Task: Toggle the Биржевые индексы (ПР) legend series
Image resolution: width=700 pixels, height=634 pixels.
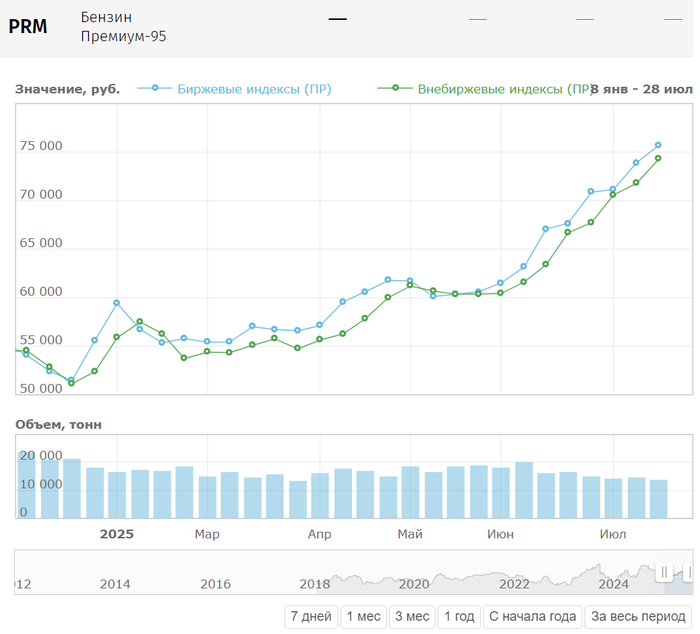Action: (x=254, y=89)
